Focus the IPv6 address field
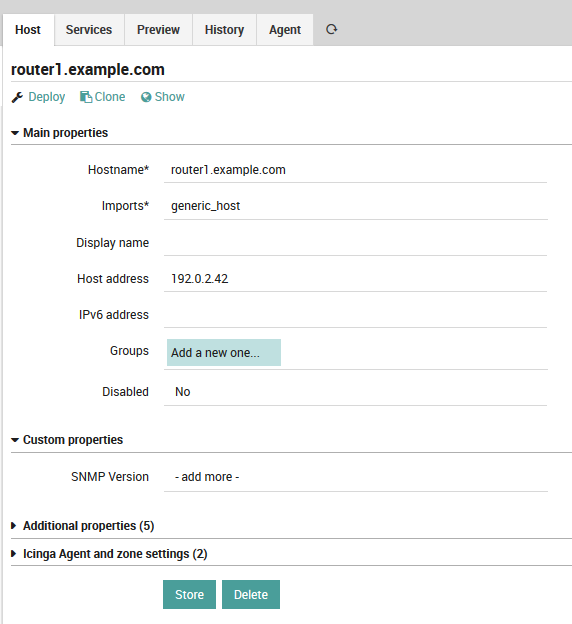Viewport: 572px width, 624px height. 355,314
